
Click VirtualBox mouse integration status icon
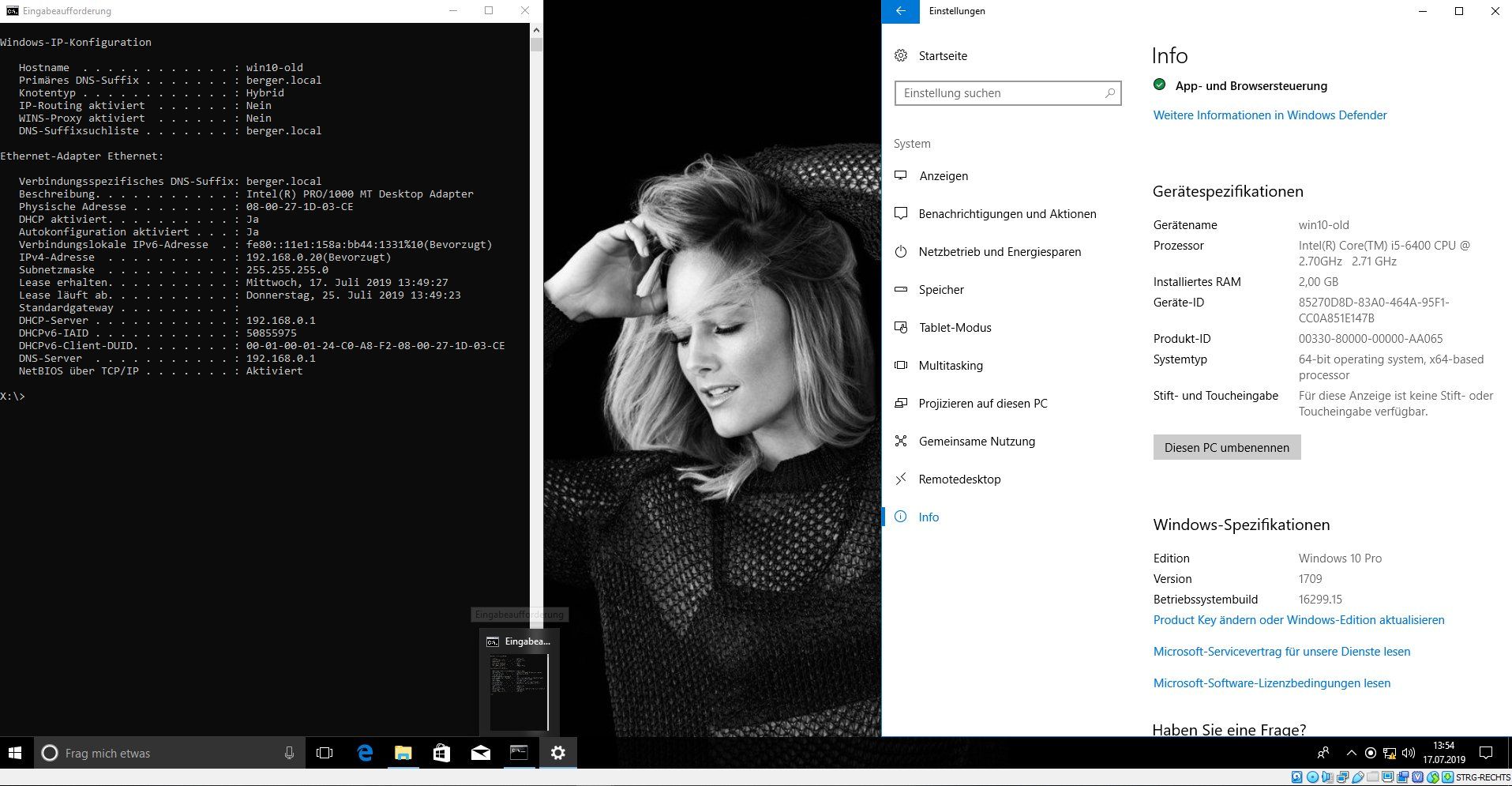pyautogui.click(x=1433, y=777)
